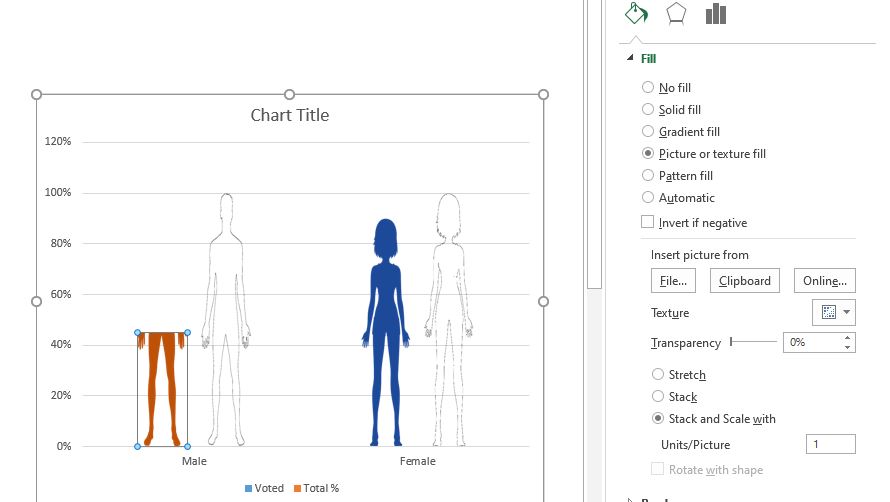Collapse the Fill section
Image resolution: width=890 pixels, height=502 pixels.
click(630, 58)
